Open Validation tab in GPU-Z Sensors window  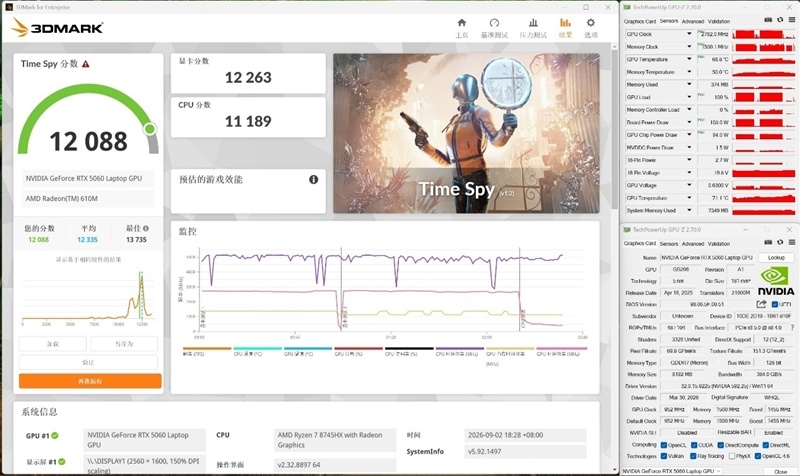point(719,21)
